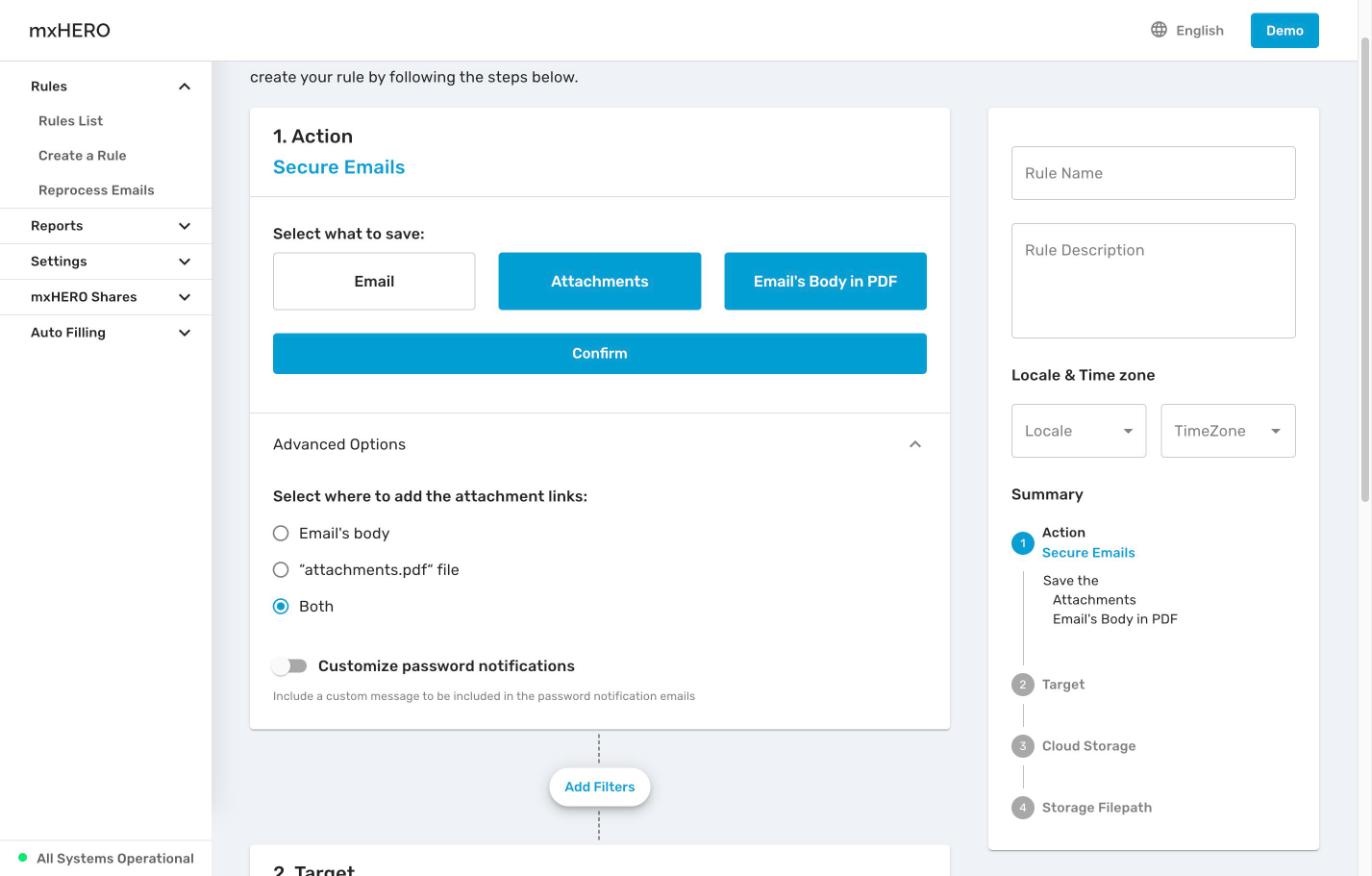Select the Both radio option
The height and width of the screenshot is (876, 1372).
(x=281, y=607)
